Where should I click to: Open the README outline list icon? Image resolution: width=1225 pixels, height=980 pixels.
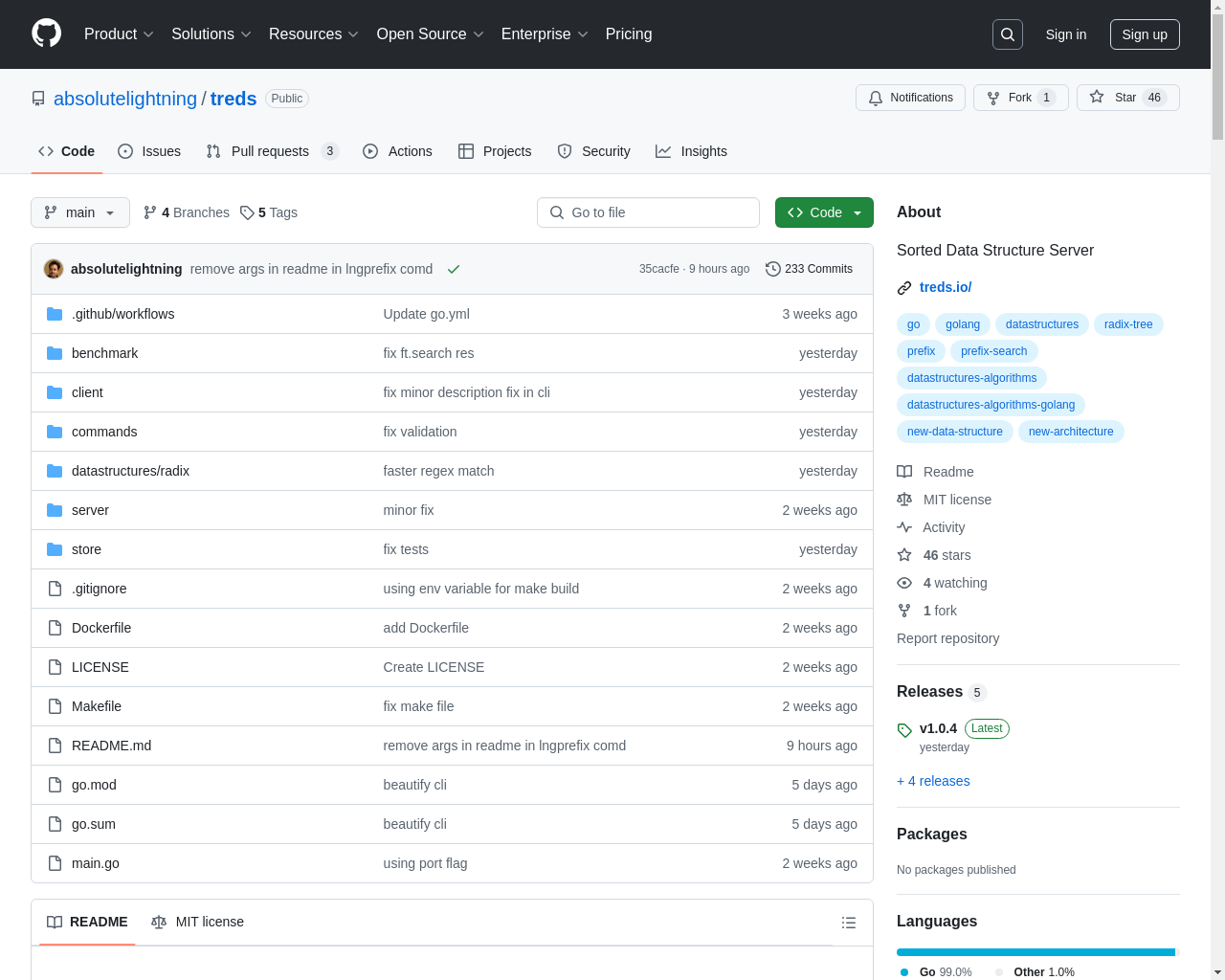click(849, 923)
